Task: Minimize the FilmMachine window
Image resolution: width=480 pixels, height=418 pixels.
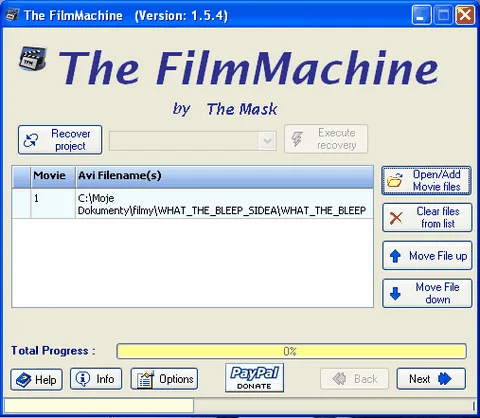Action: (x=421, y=15)
